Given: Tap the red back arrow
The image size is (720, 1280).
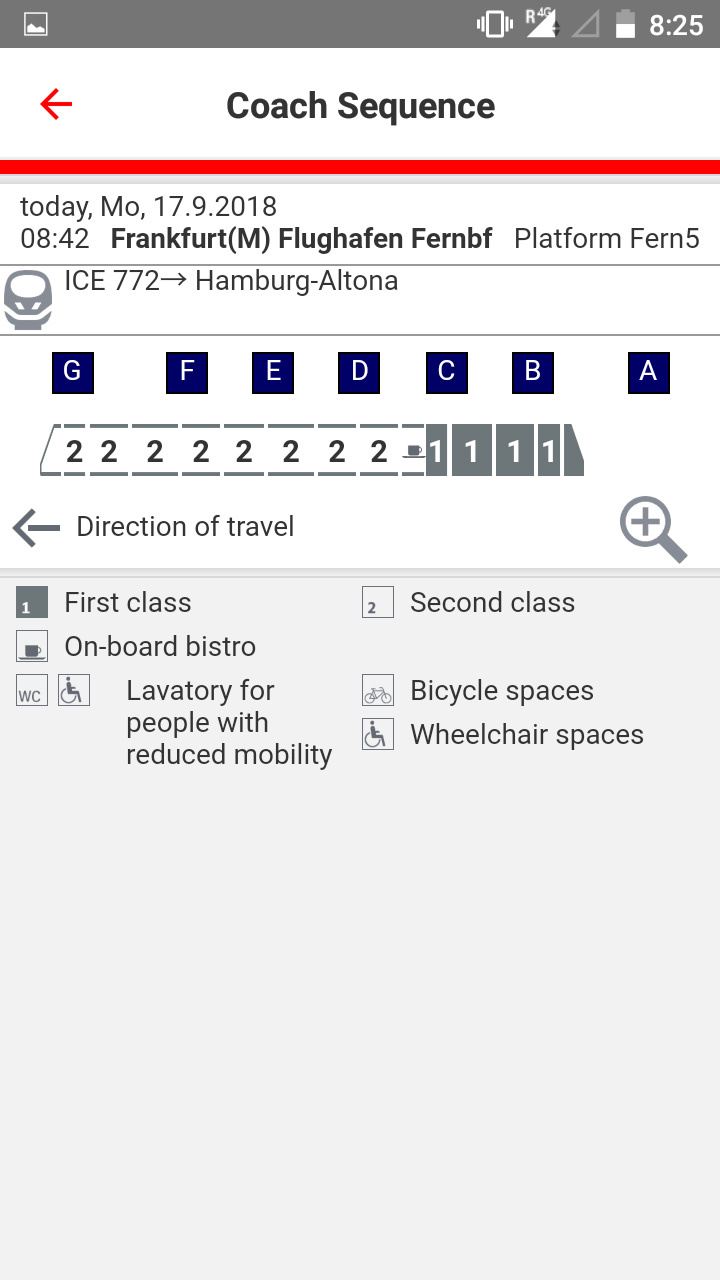Looking at the screenshot, I should coord(56,104).
